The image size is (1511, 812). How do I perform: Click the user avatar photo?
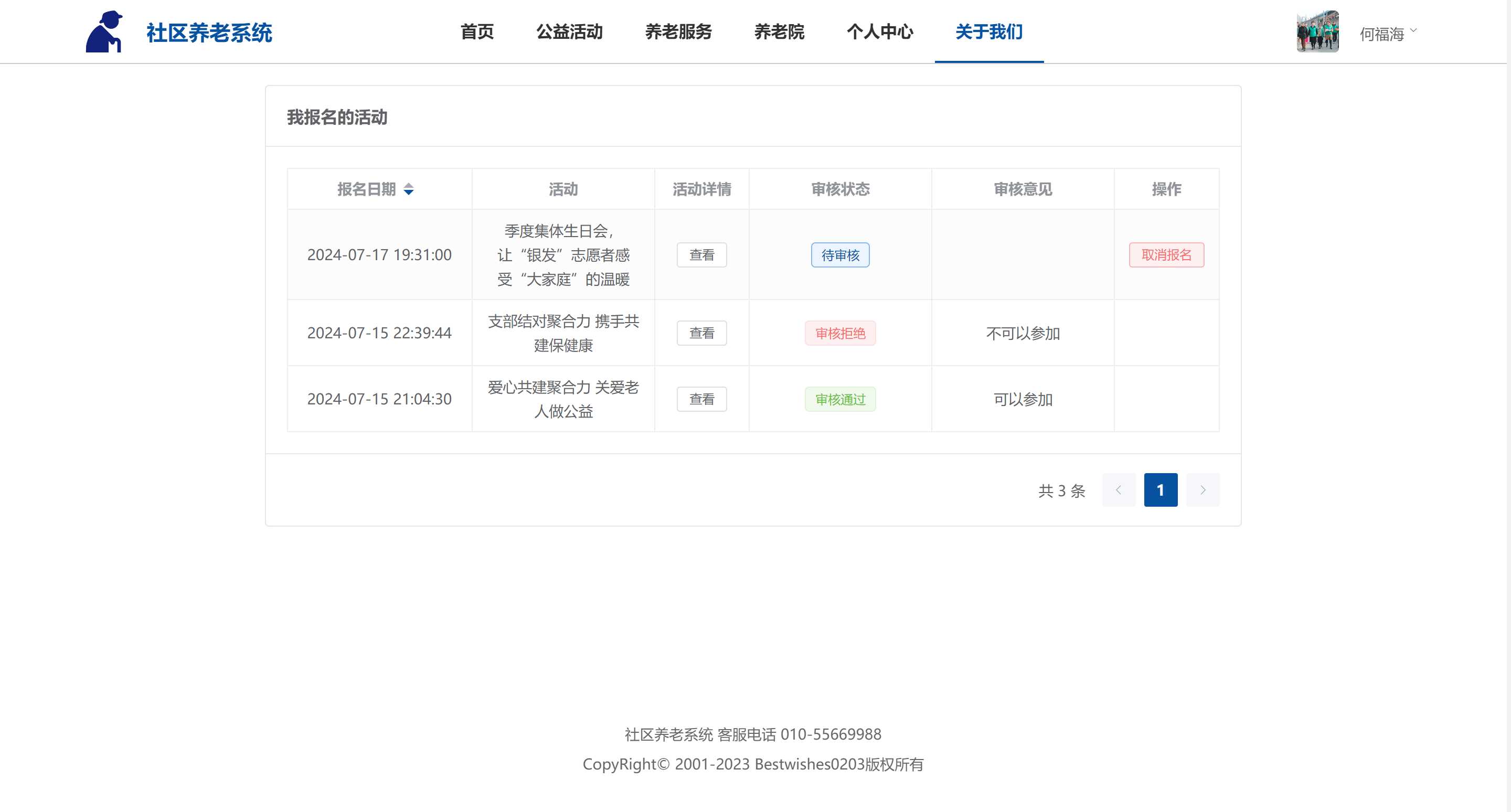point(1317,31)
